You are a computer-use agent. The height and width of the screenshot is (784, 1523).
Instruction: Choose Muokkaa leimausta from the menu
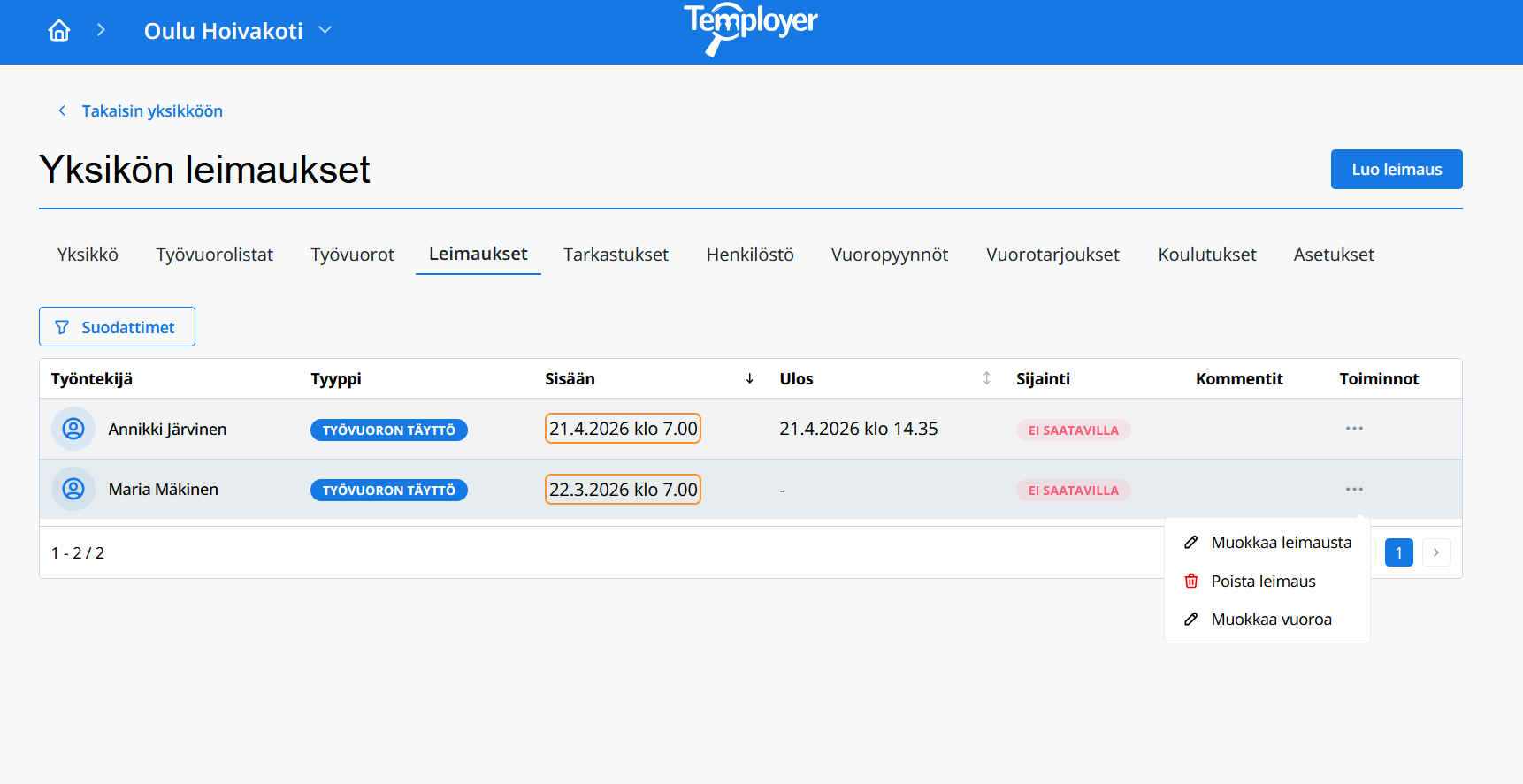coord(1267,543)
